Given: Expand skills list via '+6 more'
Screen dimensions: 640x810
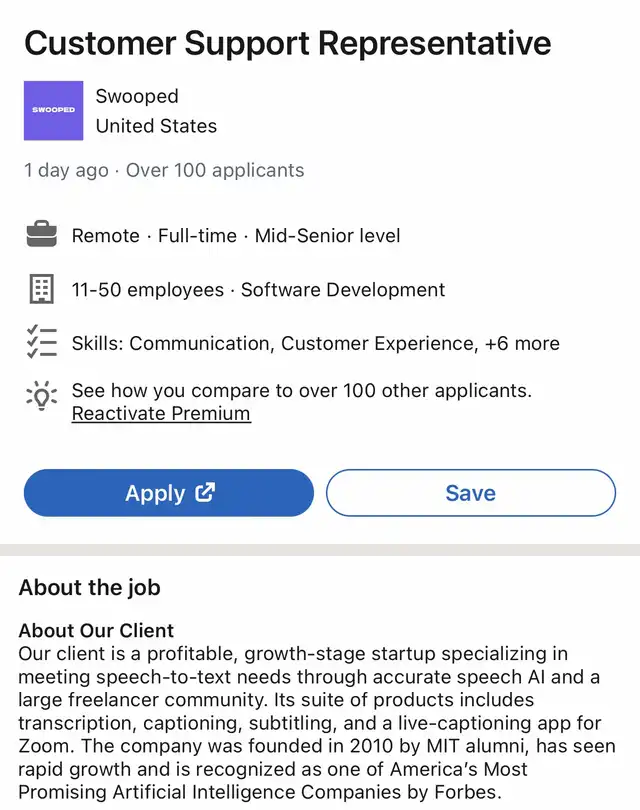Looking at the screenshot, I should [522, 343].
